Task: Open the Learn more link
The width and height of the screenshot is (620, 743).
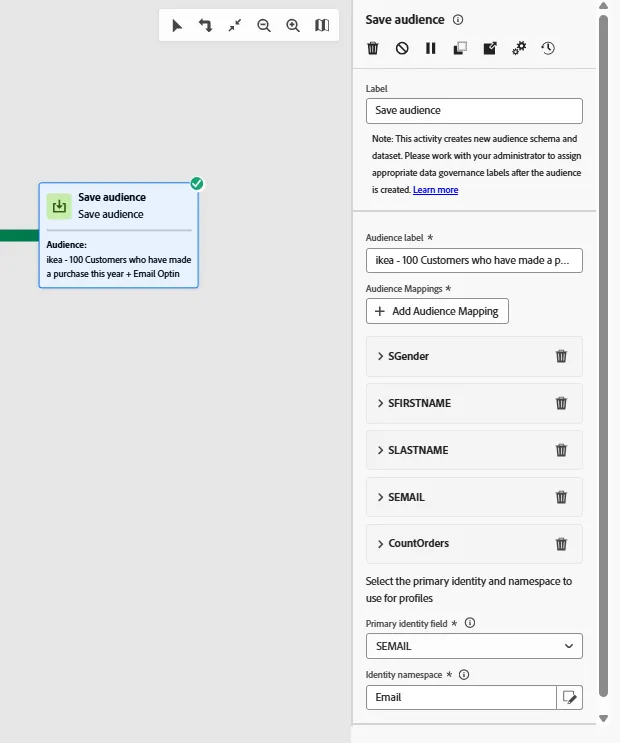Action: point(436,190)
